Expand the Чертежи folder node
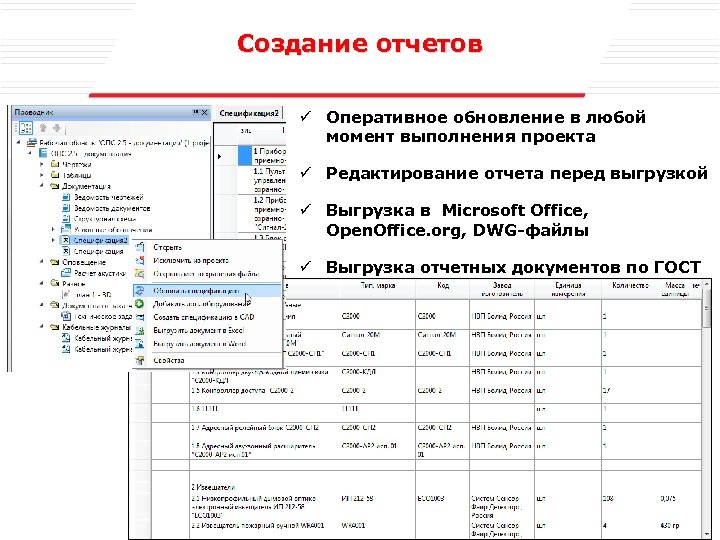The height and width of the screenshot is (540, 720). click(x=42, y=164)
